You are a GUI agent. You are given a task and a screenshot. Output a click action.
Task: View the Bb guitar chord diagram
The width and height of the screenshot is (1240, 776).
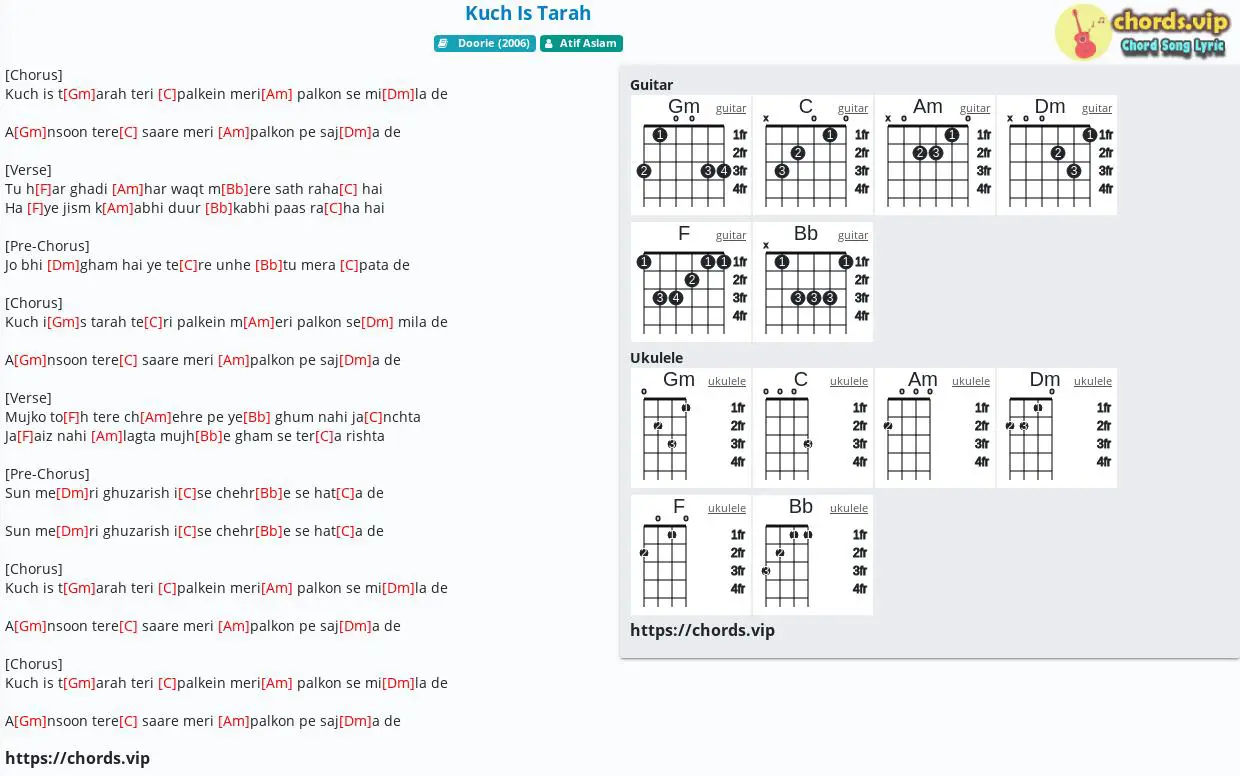coord(813,282)
